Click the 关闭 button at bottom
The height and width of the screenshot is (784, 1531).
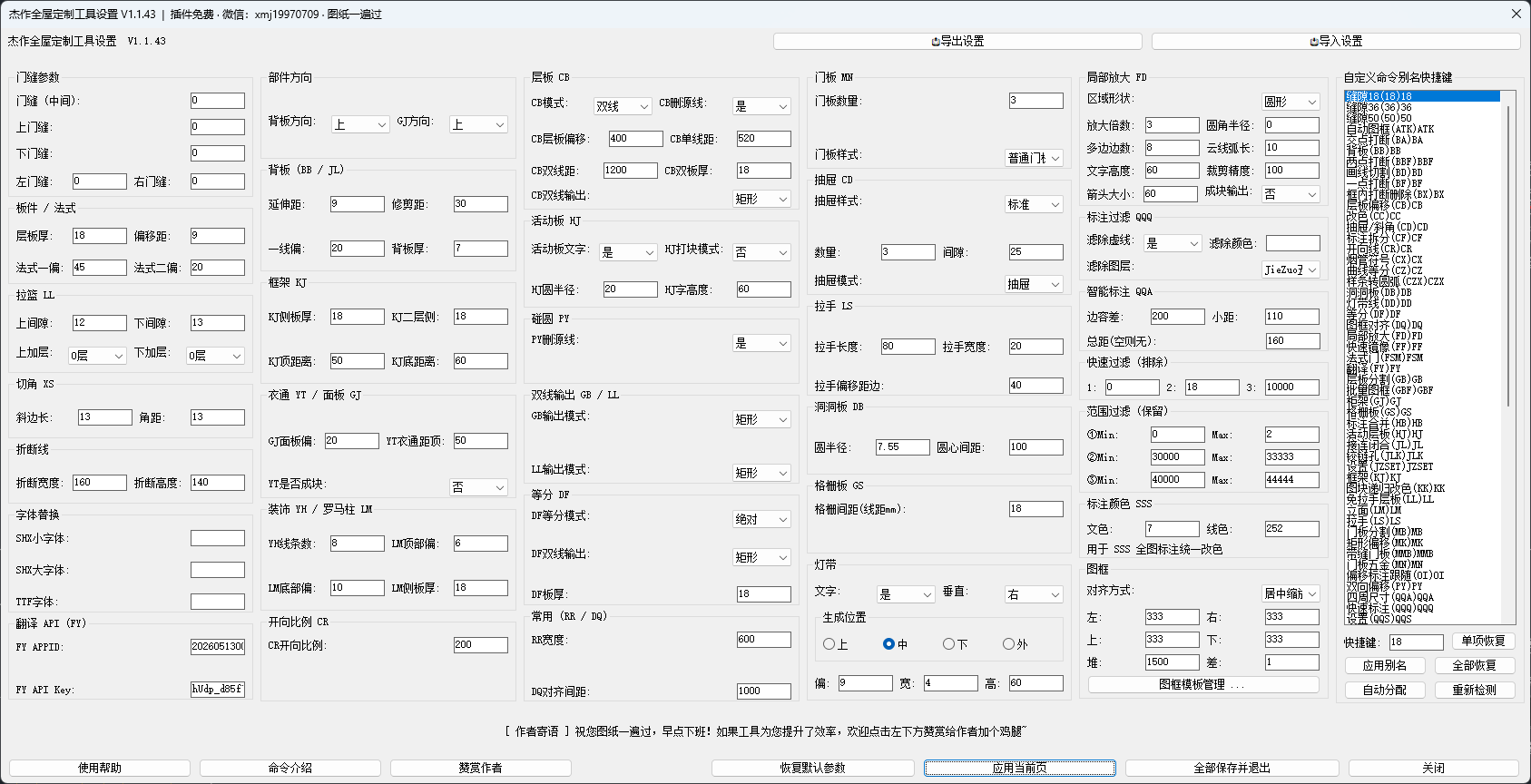click(1434, 768)
